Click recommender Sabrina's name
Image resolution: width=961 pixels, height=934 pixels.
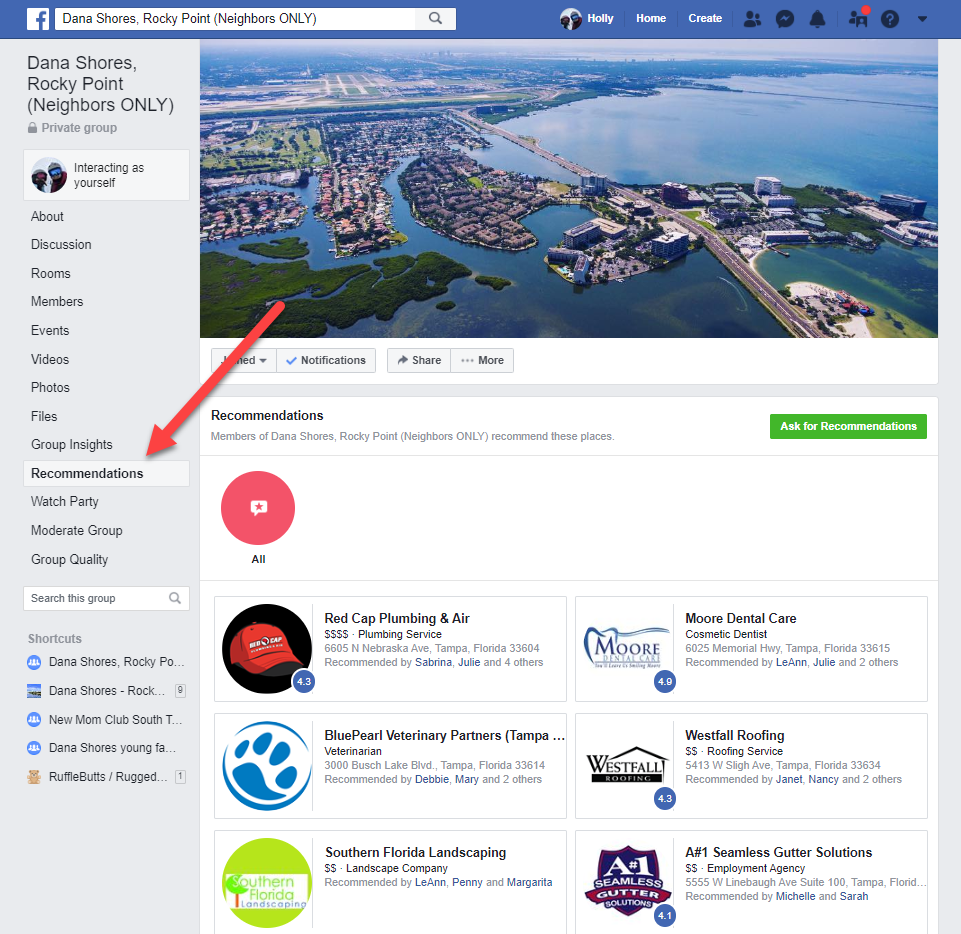(433, 663)
